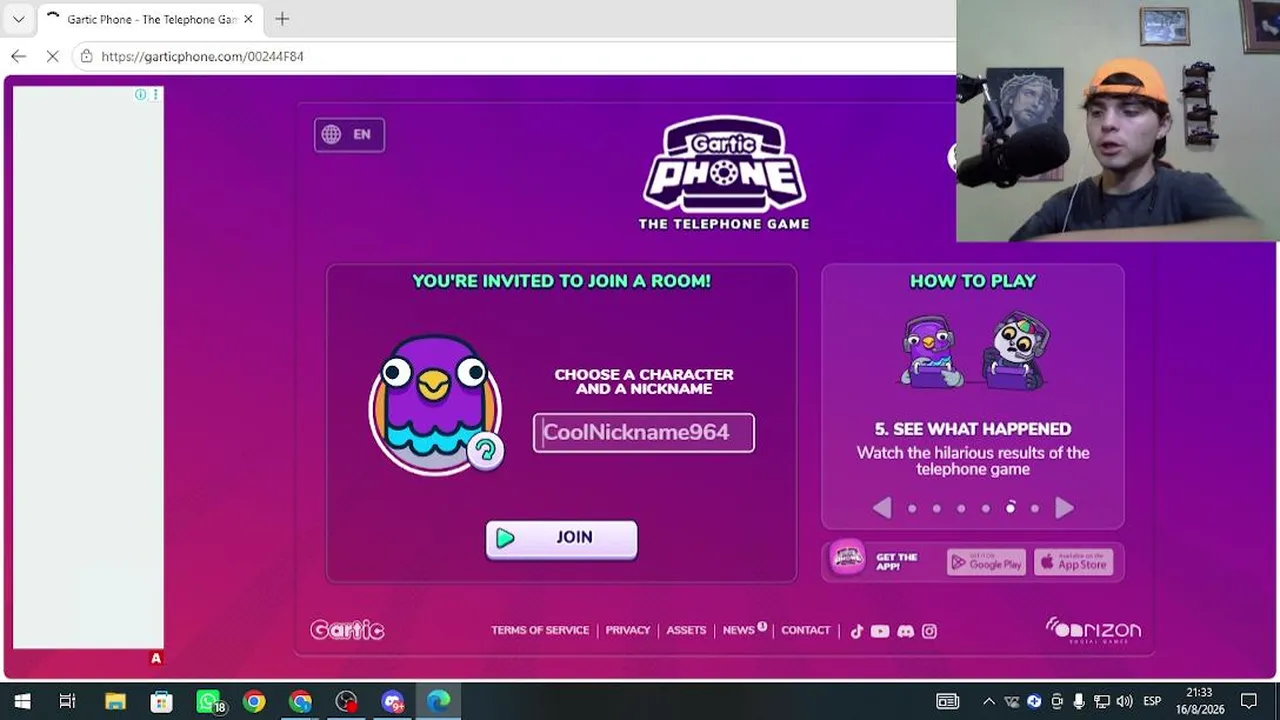Switch to Microsoft Edge on the taskbar
1280x720 pixels.
(x=439, y=701)
